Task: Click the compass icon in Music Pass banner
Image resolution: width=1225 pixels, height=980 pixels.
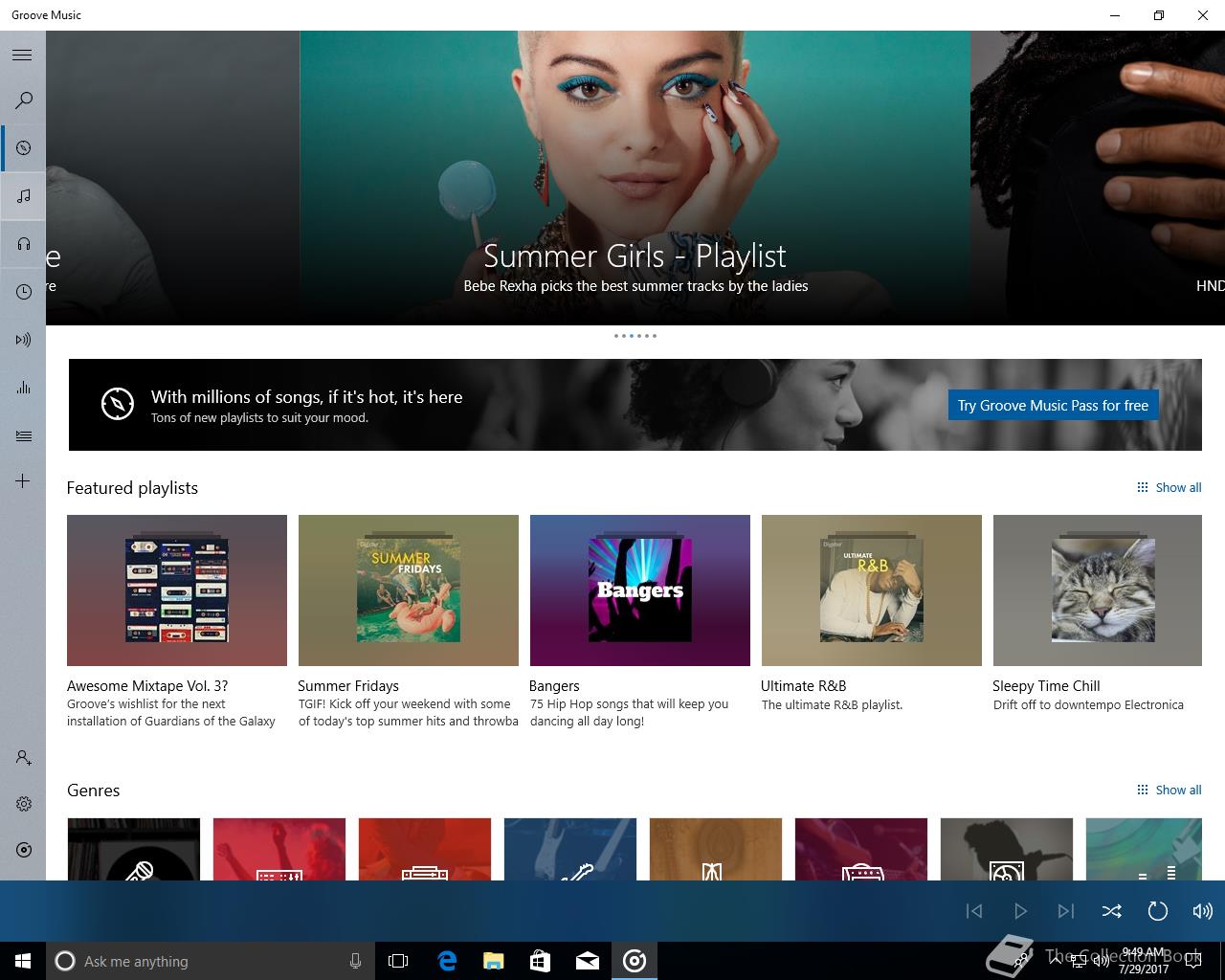Action: [x=118, y=404]
